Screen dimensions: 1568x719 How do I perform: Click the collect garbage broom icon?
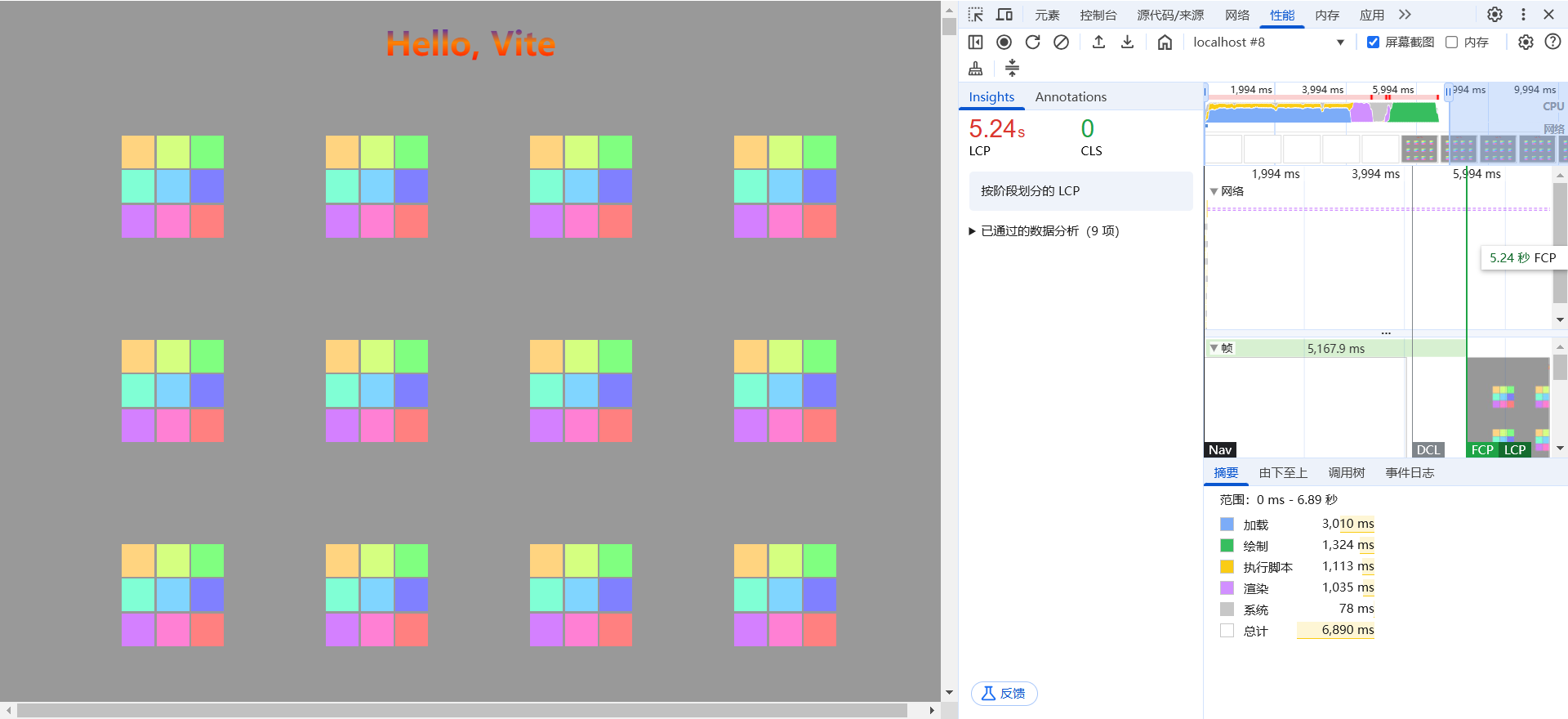(x=976, y=69)
